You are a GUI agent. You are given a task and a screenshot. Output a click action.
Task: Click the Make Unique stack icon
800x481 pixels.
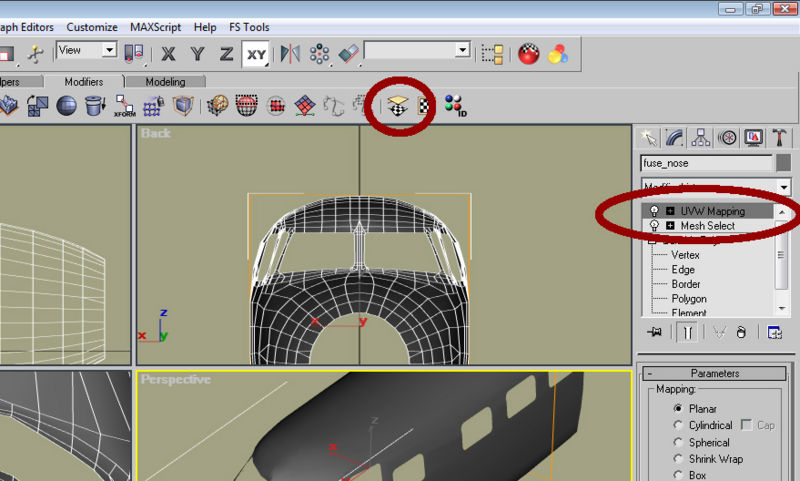[719, 333]
